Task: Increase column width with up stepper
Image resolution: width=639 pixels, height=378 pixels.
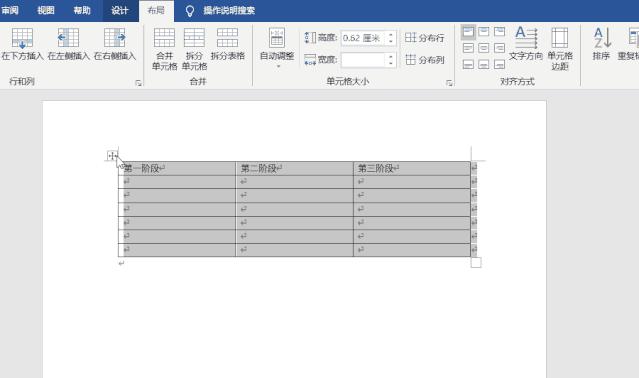Action: (391, 57)
